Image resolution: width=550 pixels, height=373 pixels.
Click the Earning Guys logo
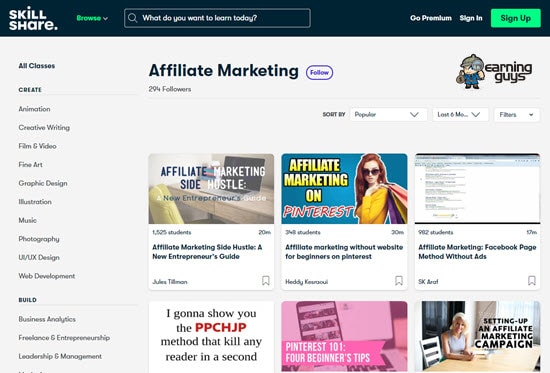(494, 72)
